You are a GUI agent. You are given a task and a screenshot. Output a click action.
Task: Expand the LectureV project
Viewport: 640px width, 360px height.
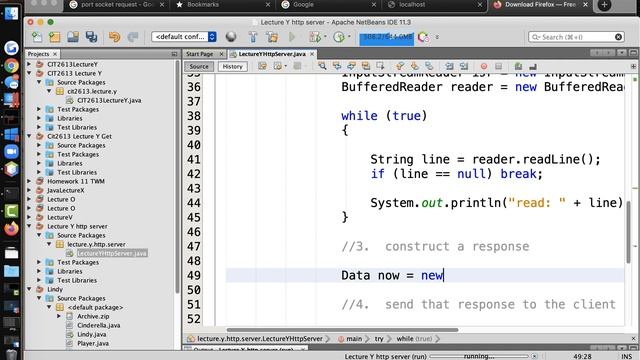tap(29, 217)
